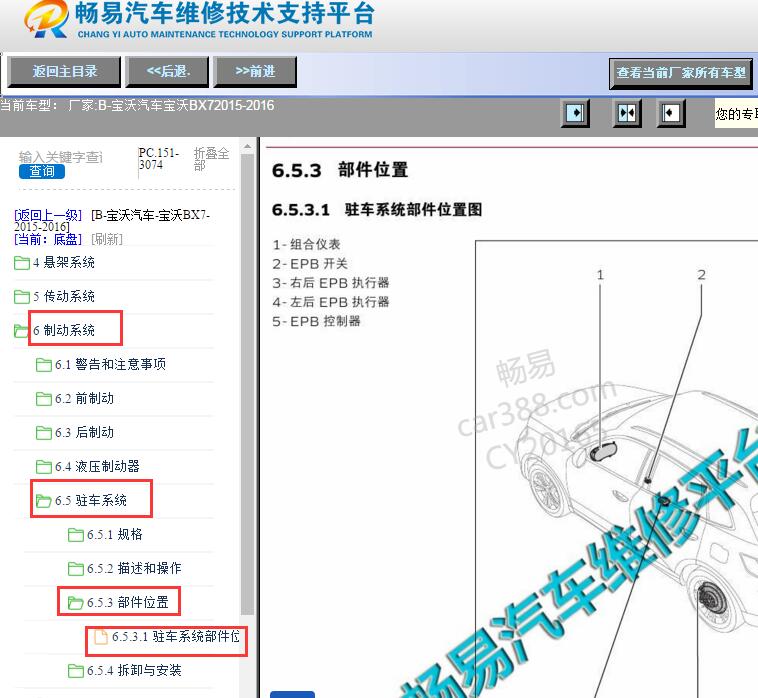758x698 pixels.
Task: Click folder icon beside 6.4 液压制动器
Action: [x=44, y=467]
